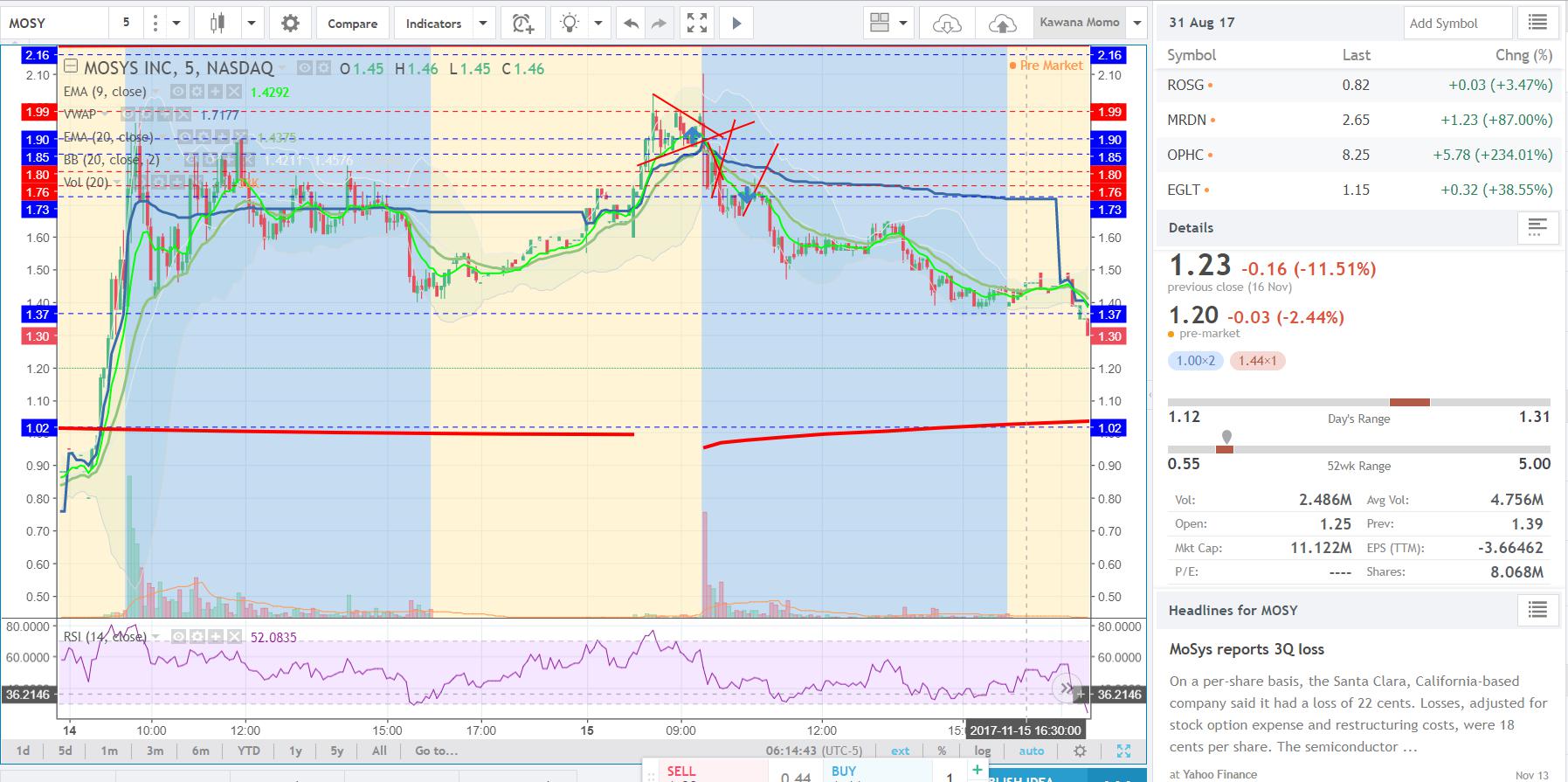Click the plus icon beside RSI (14, close)
This screenshot has width=1568, height=782.
[217, 637]
